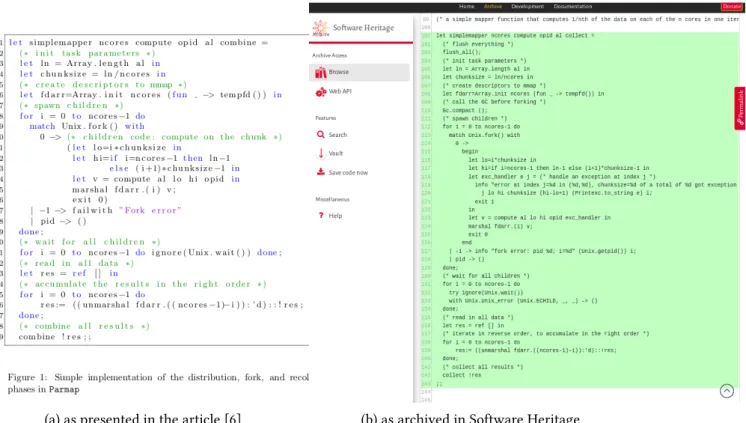Click the 'Archive Access' section heading
Viewport: 746px width, 423px height.
point(330,55)
